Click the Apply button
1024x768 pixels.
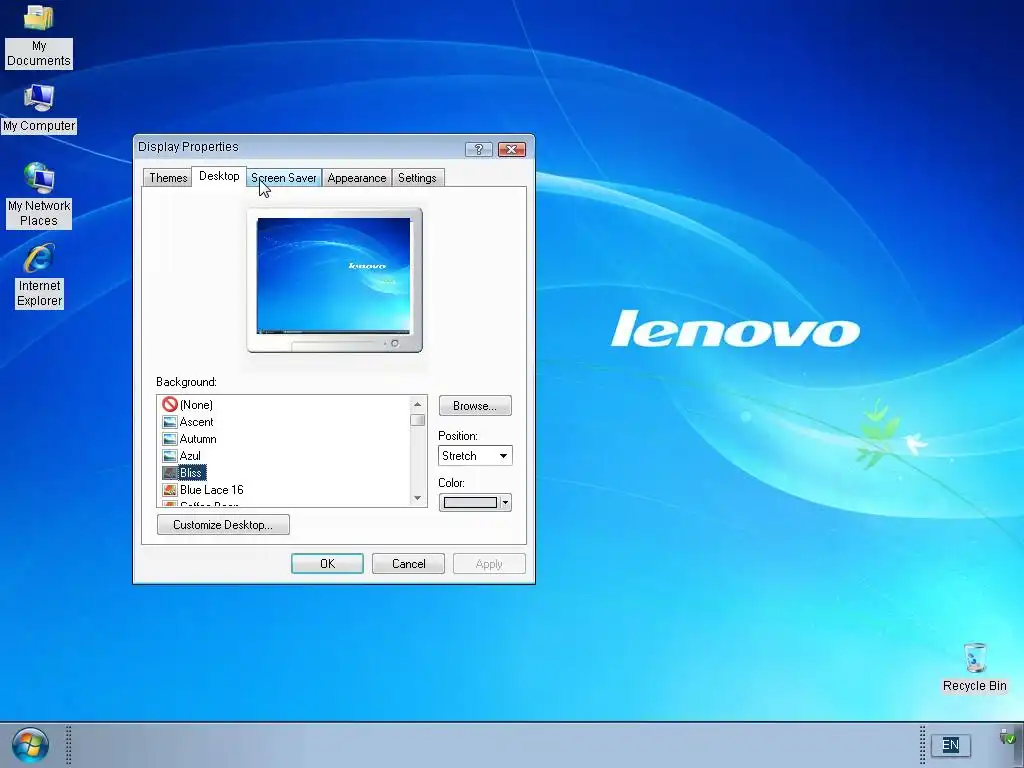(489, 564)
